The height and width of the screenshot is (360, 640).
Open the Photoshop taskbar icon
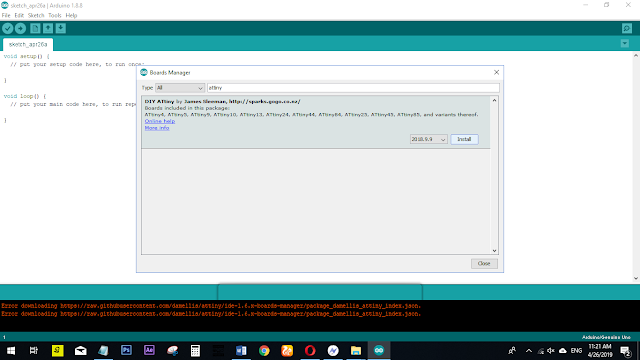126,351
